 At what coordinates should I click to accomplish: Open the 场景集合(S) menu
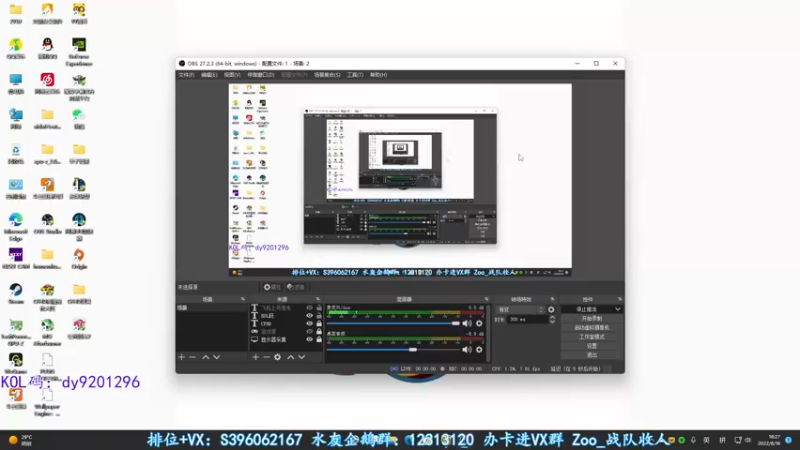327,75
